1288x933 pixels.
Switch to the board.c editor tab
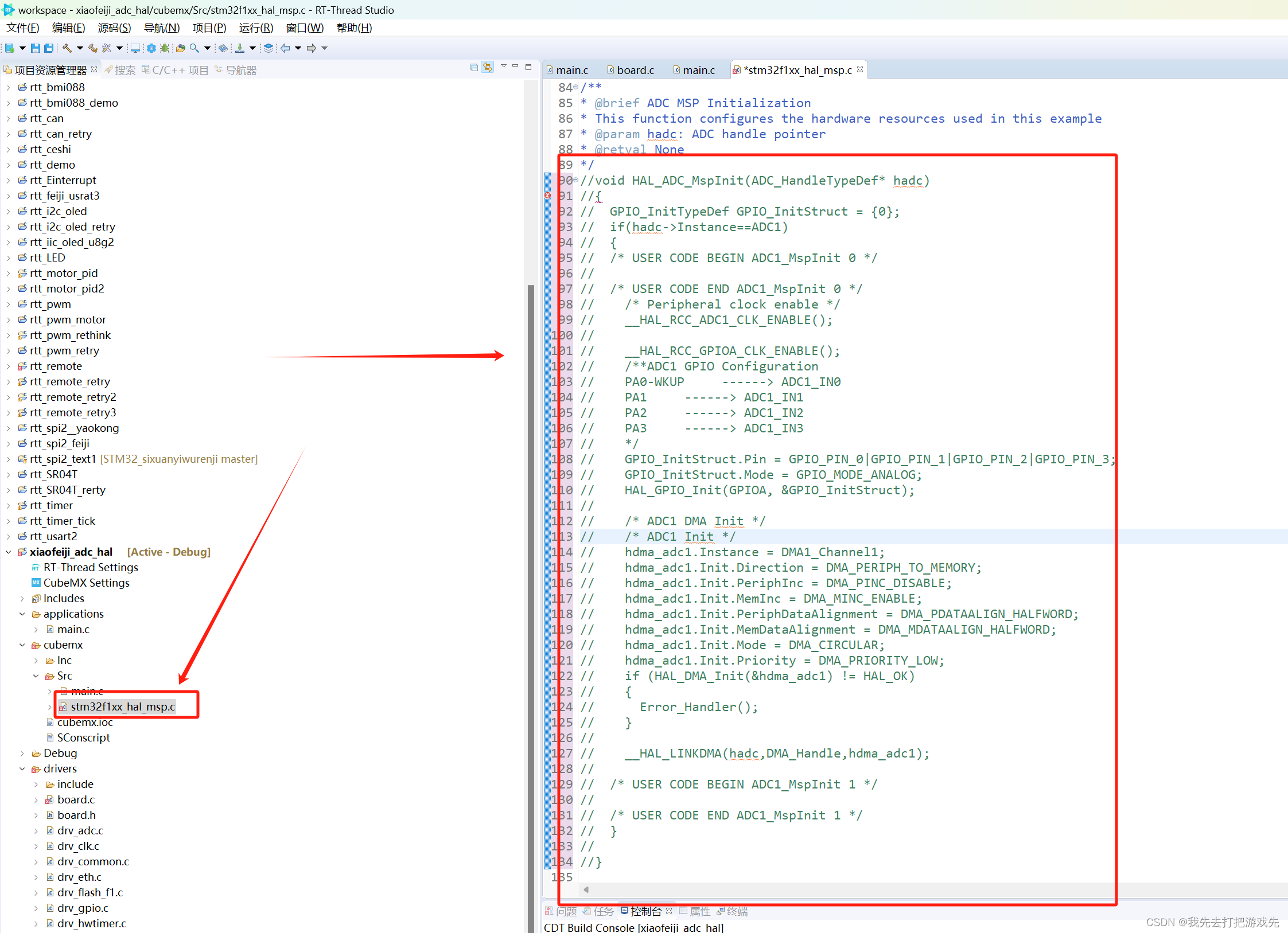[635, 70]
